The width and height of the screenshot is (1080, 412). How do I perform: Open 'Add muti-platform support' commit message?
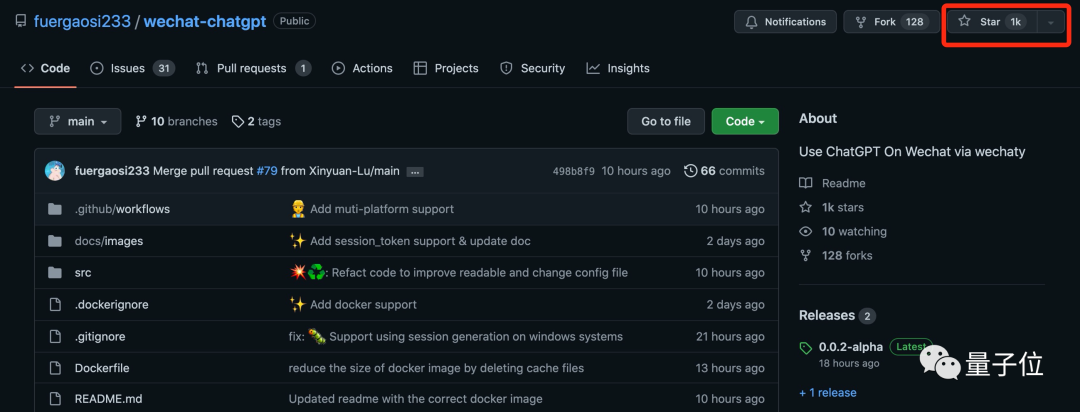pyautogui.click(x=382, y=209)
